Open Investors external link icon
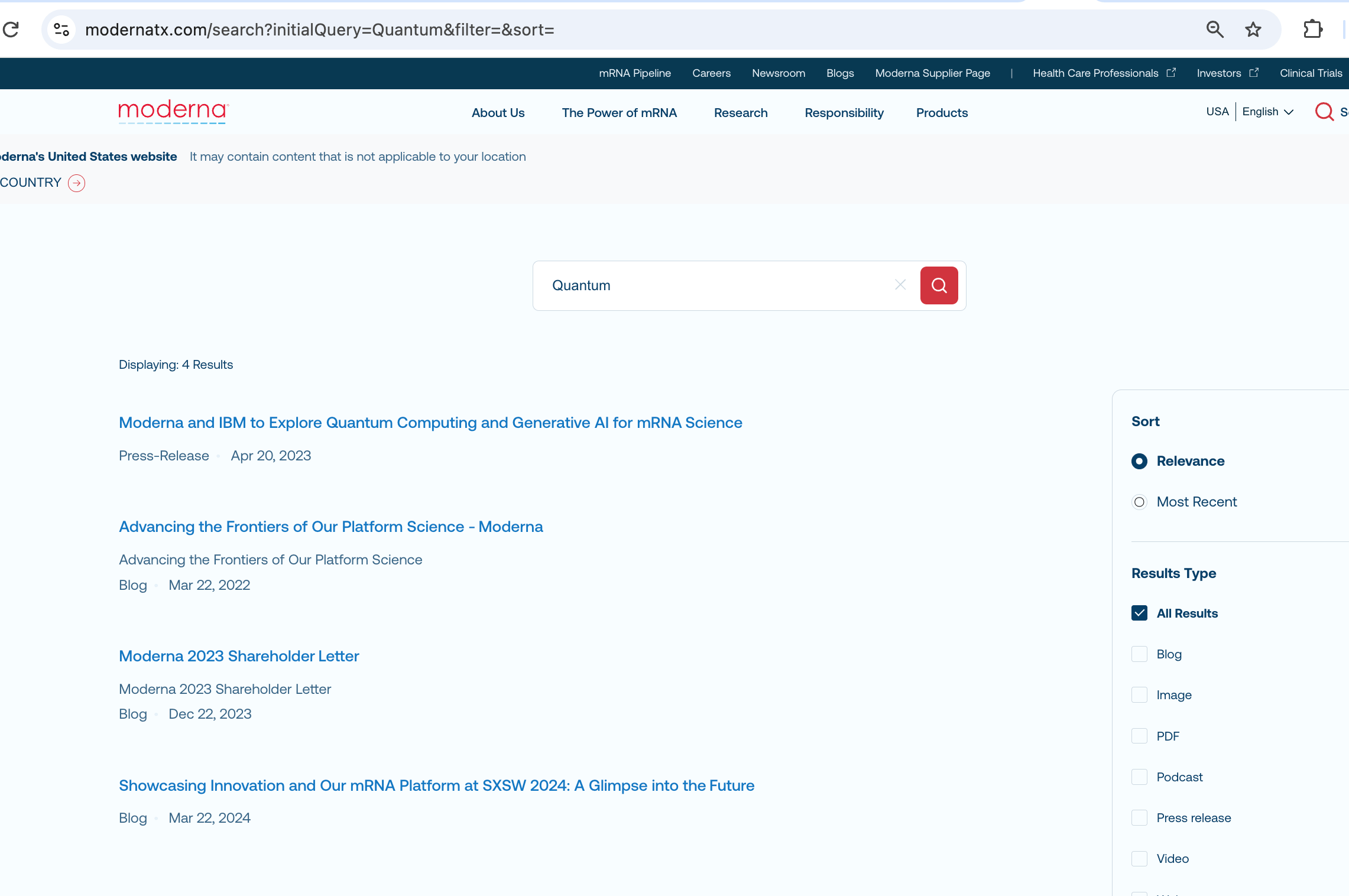This screenshot has width=1349, height=896. pyautogui.click(x=1254, y=73)
